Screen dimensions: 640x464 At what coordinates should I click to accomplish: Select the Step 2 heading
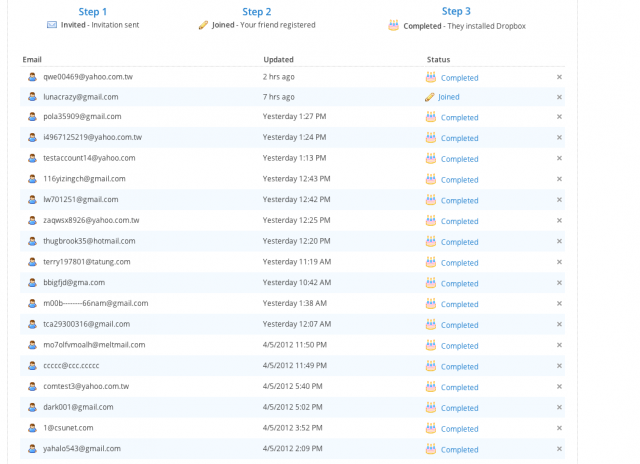click(x=257, y=12)
